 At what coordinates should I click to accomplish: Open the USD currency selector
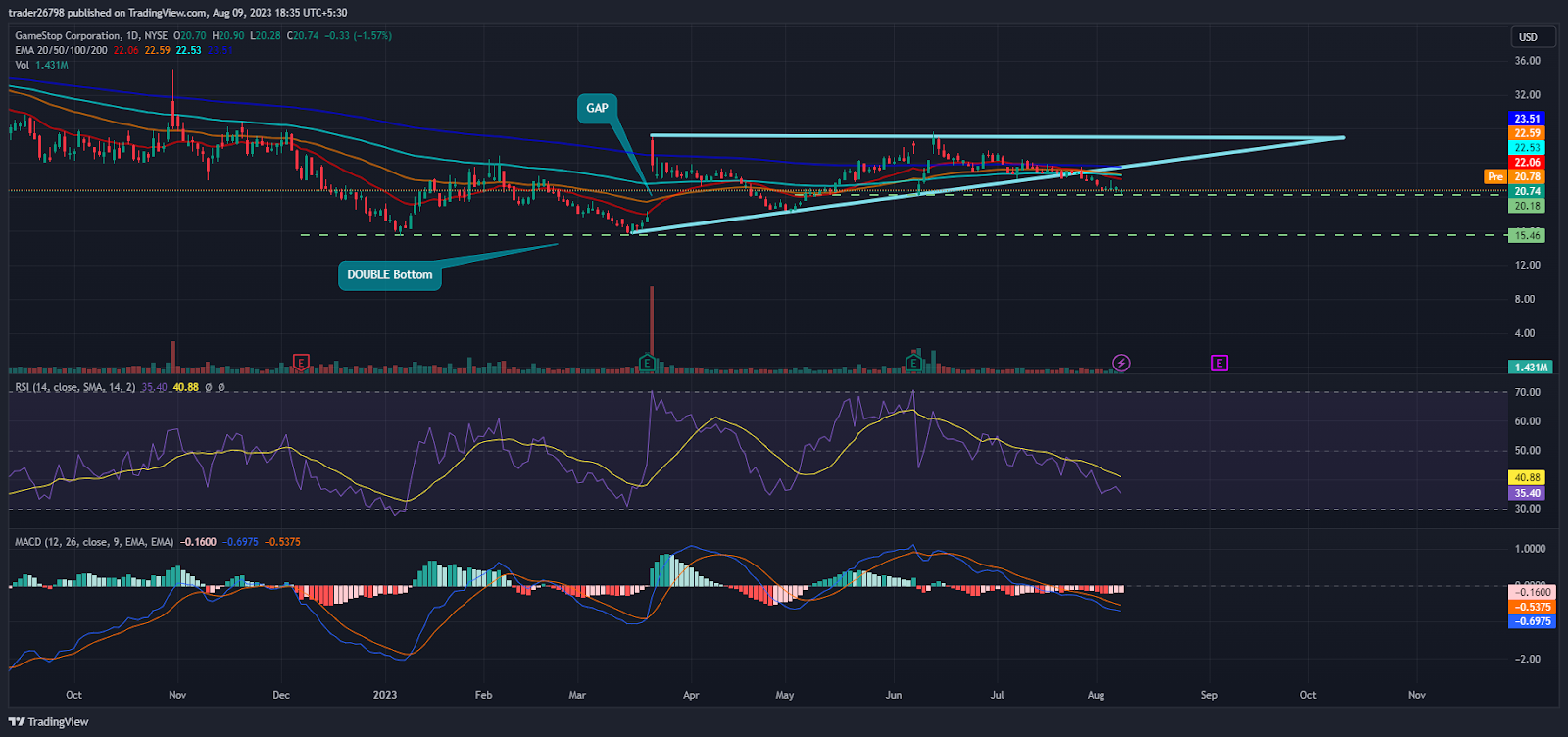pyautogui.click(x=1534, y=37)
